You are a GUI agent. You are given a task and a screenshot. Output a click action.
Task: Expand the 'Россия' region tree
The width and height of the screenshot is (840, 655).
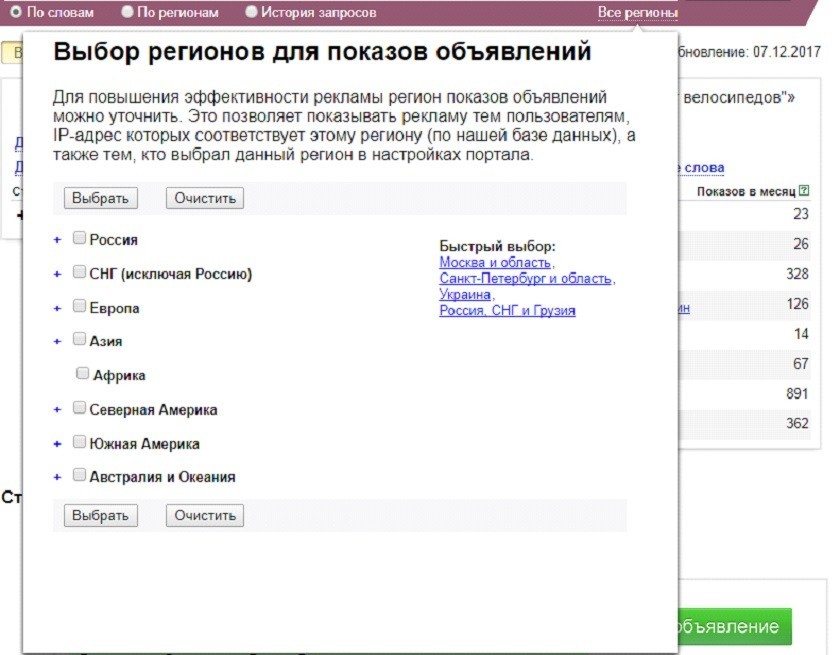[x=57, y=240]
